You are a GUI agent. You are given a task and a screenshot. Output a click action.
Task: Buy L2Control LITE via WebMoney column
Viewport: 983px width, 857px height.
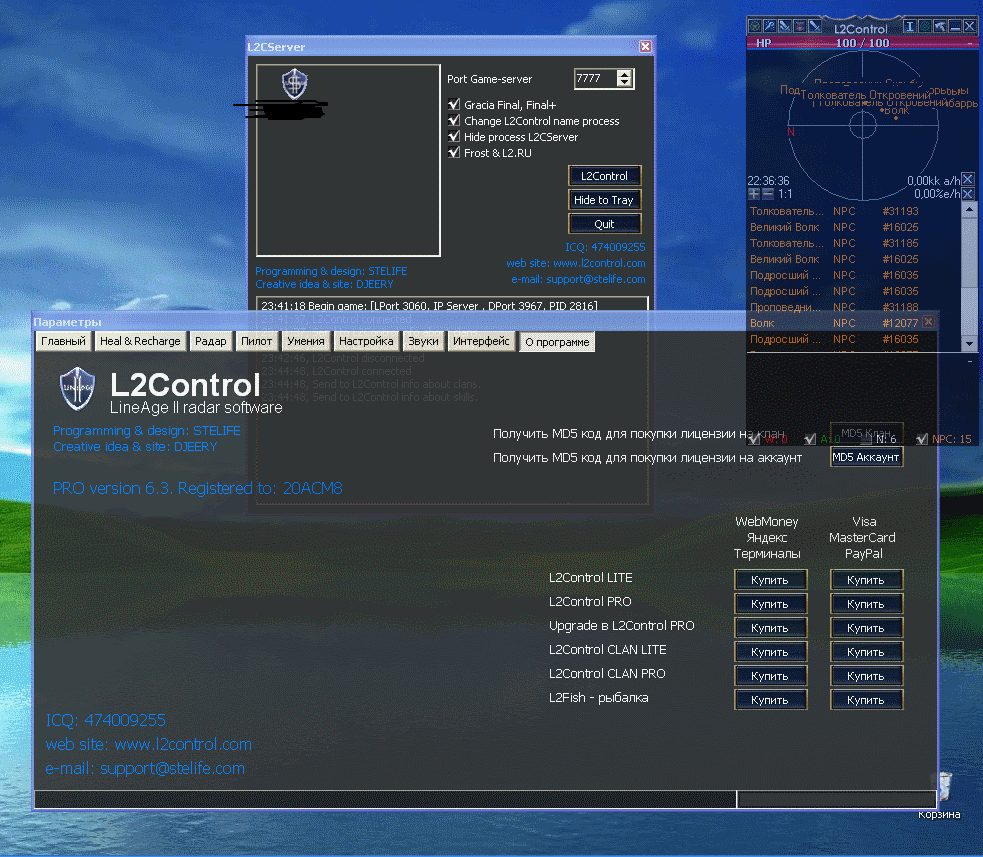[x=770, y=580]
